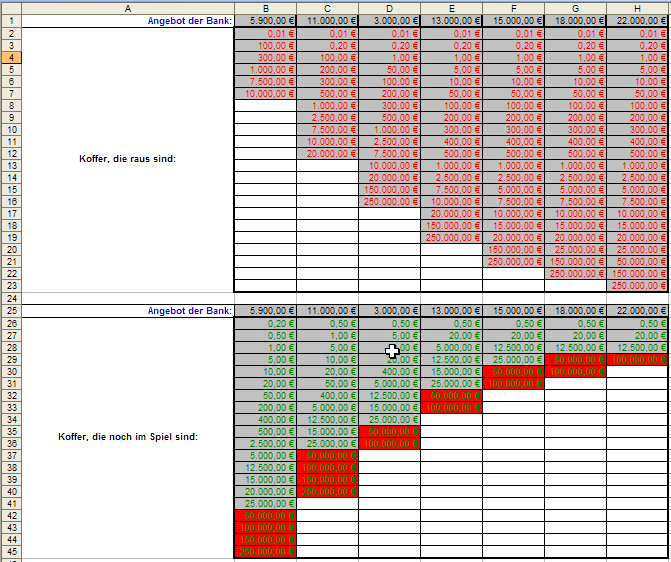671x562 pixels.
Task: Select row header 25
Action: pos(10,310)
